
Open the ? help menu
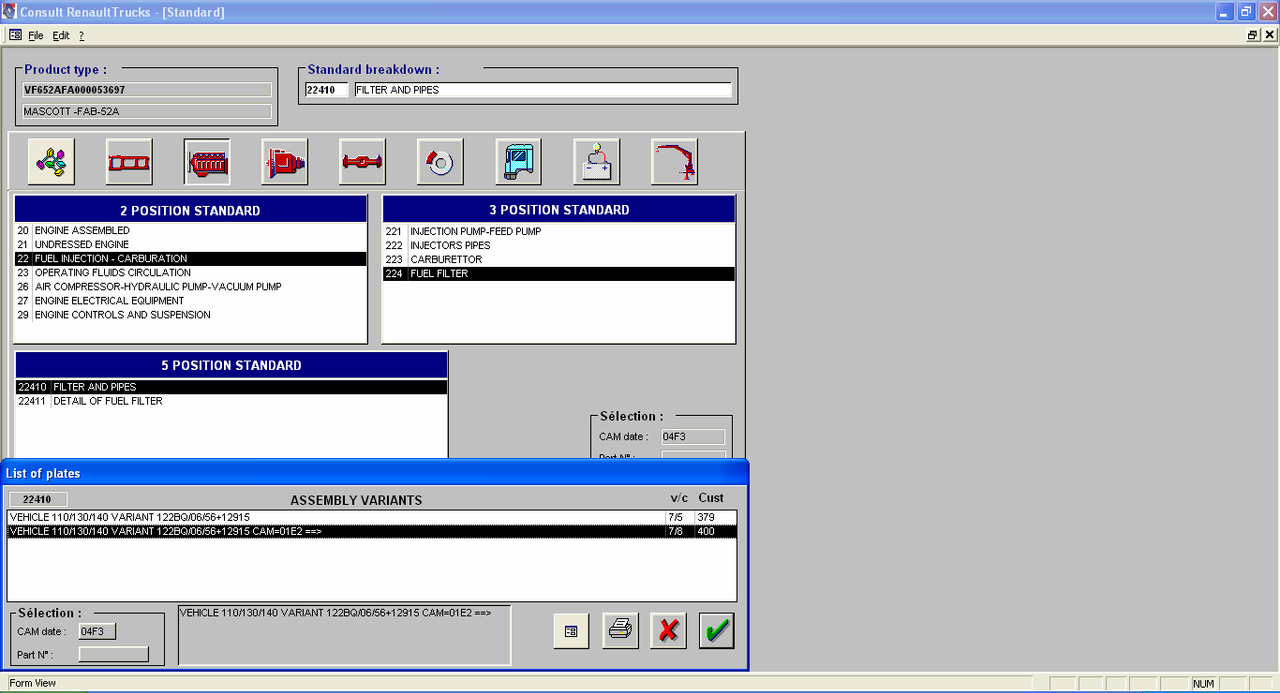point(82,35)
